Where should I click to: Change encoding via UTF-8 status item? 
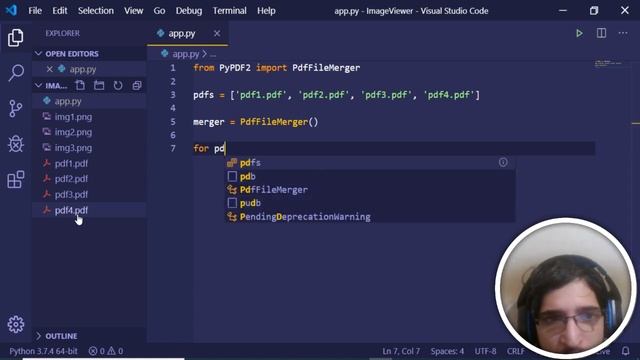(485, 351)
